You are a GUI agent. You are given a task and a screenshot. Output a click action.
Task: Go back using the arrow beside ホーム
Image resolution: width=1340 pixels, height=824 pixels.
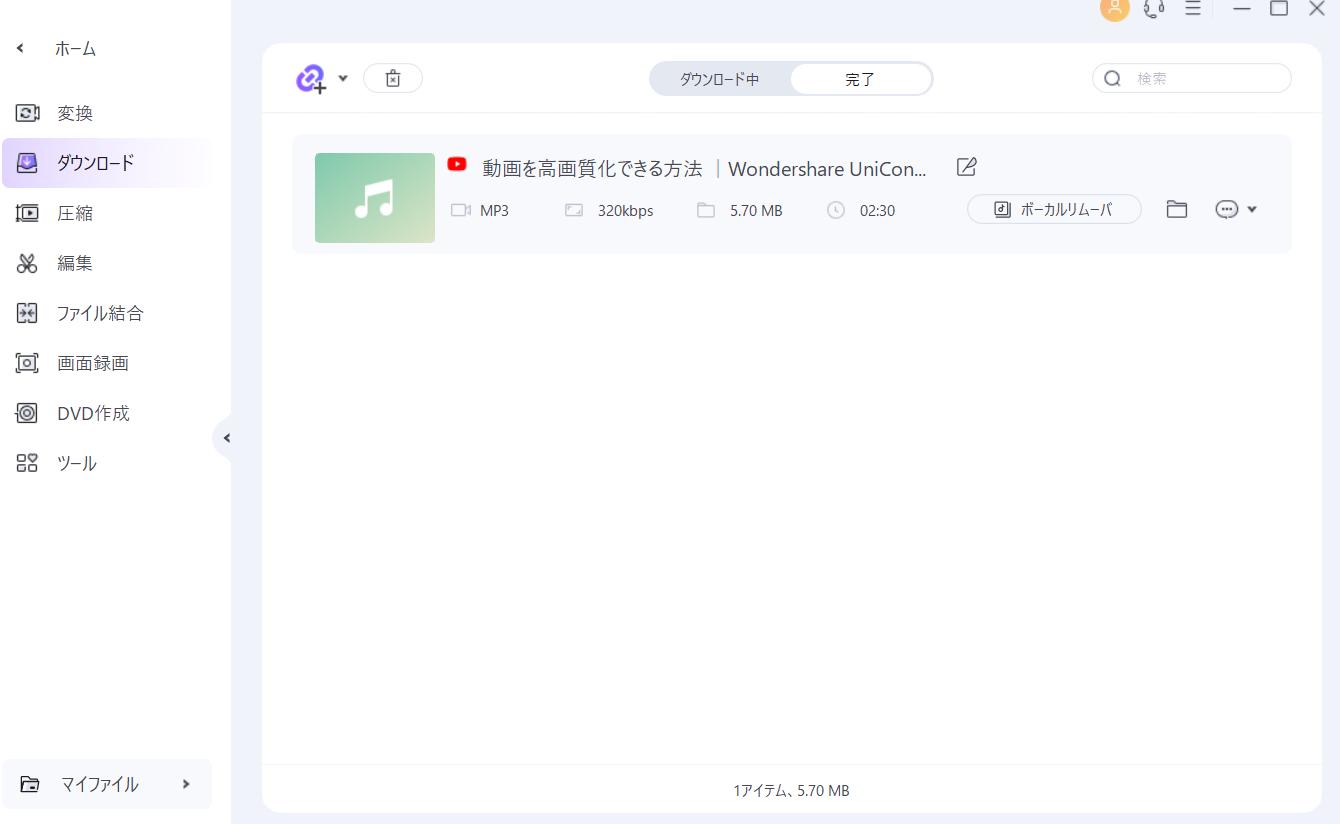(x=21, y=48)
